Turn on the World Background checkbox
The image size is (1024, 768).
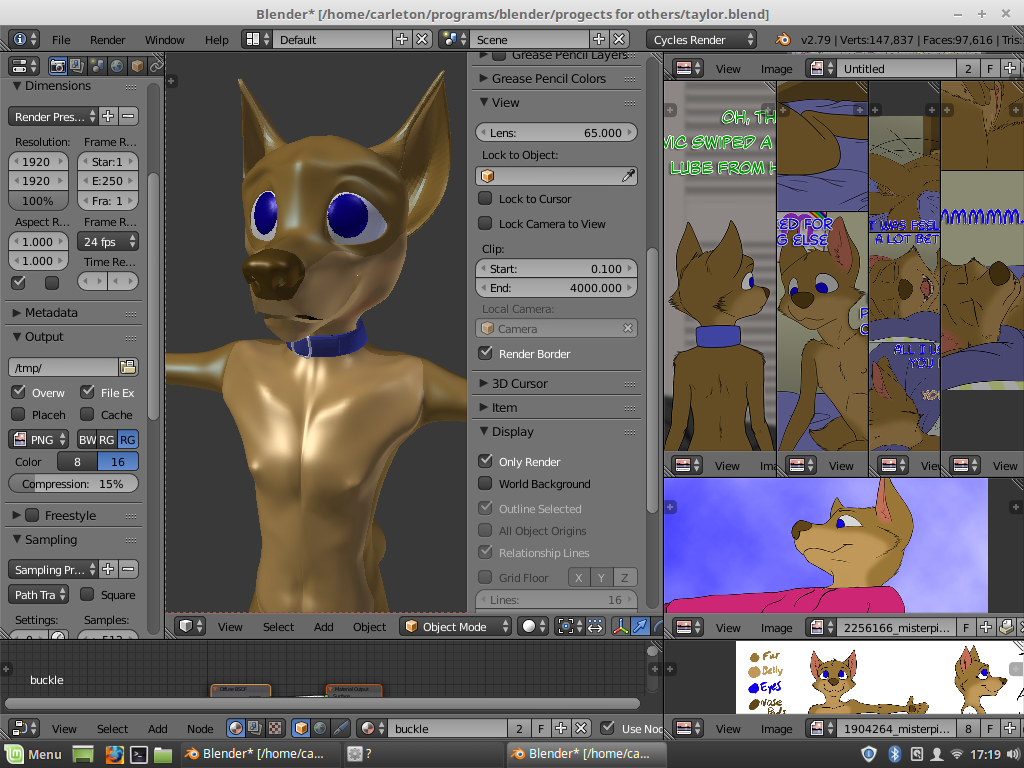(486, 484)
